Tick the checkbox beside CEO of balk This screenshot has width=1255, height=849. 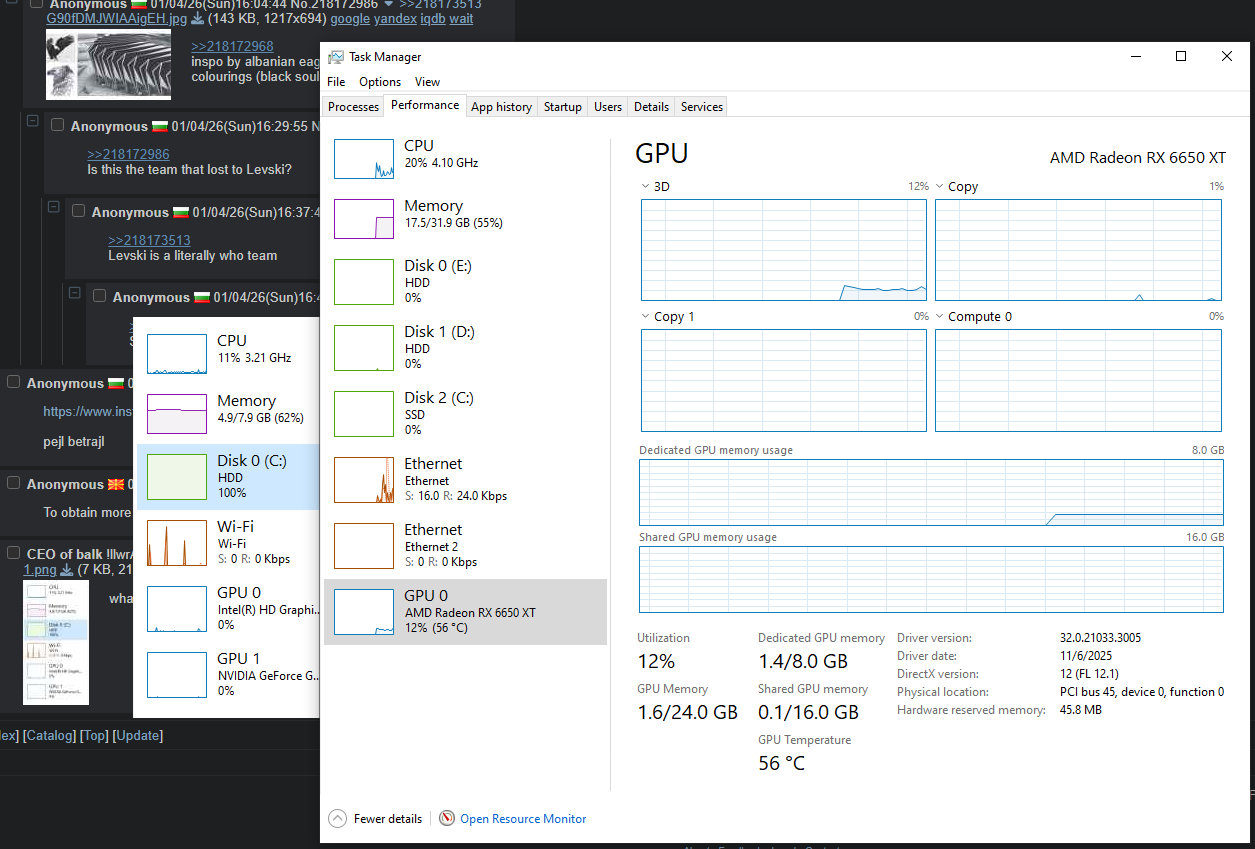coord(14,553)
